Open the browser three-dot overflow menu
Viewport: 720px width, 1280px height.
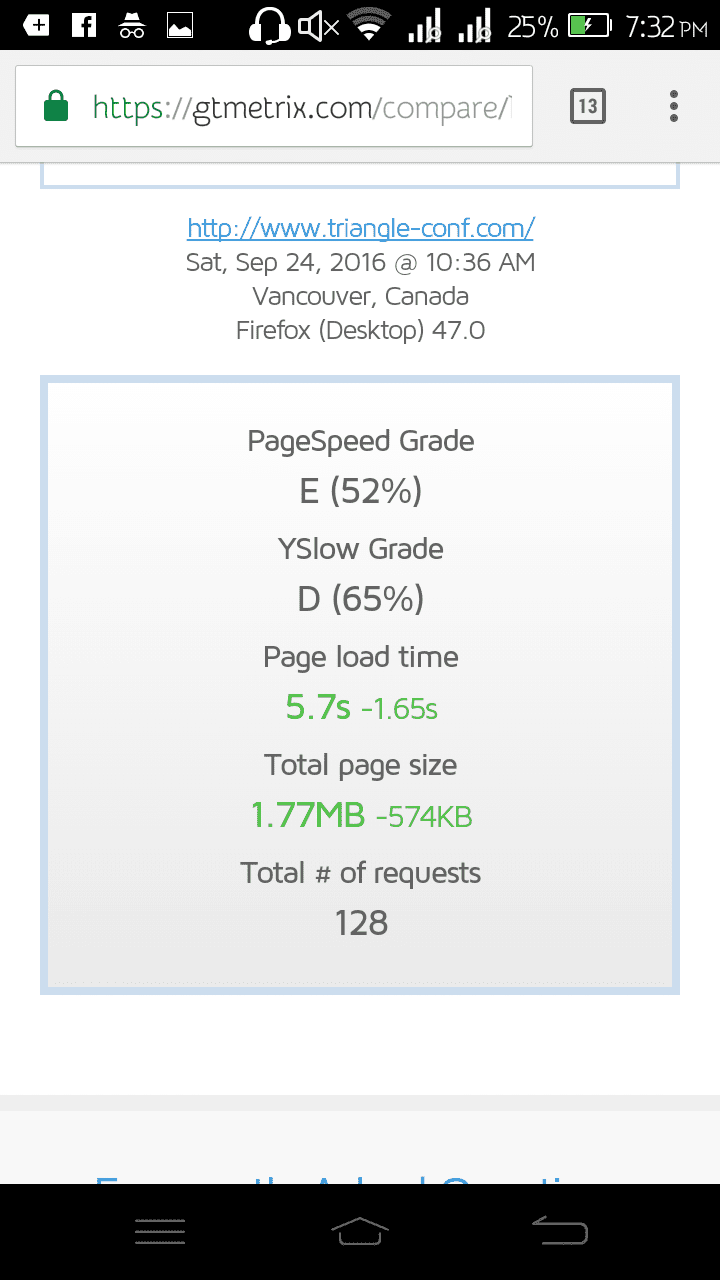tap(674, 106)
